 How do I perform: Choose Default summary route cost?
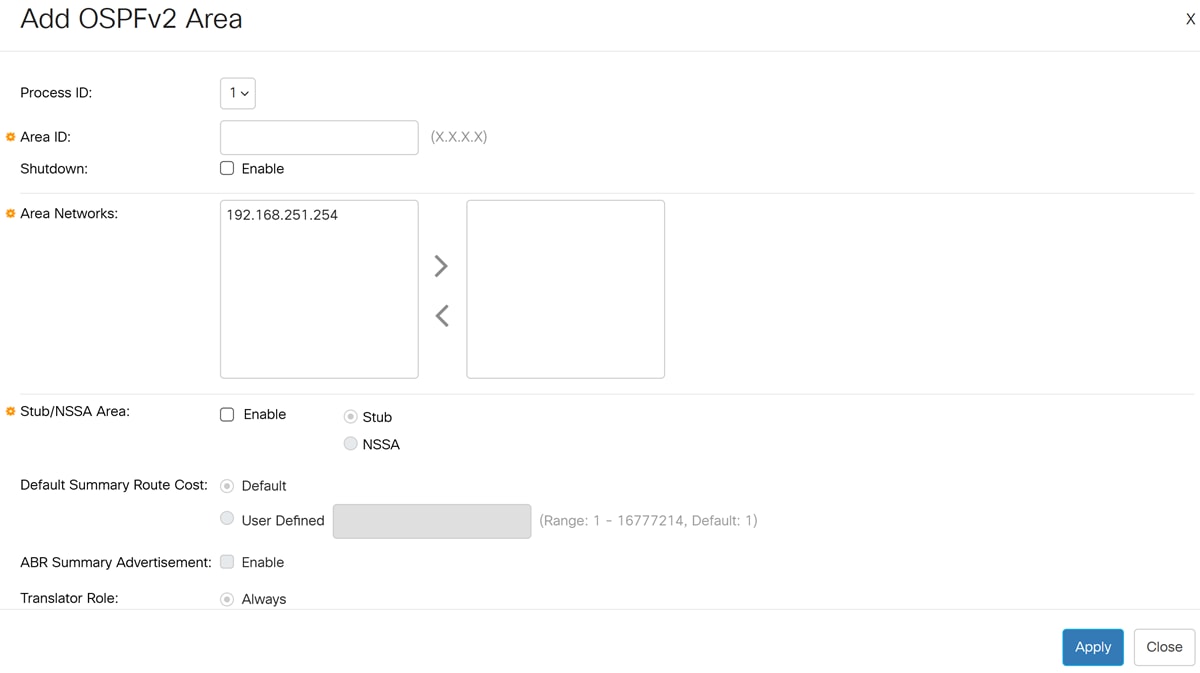tap(227, 486)
